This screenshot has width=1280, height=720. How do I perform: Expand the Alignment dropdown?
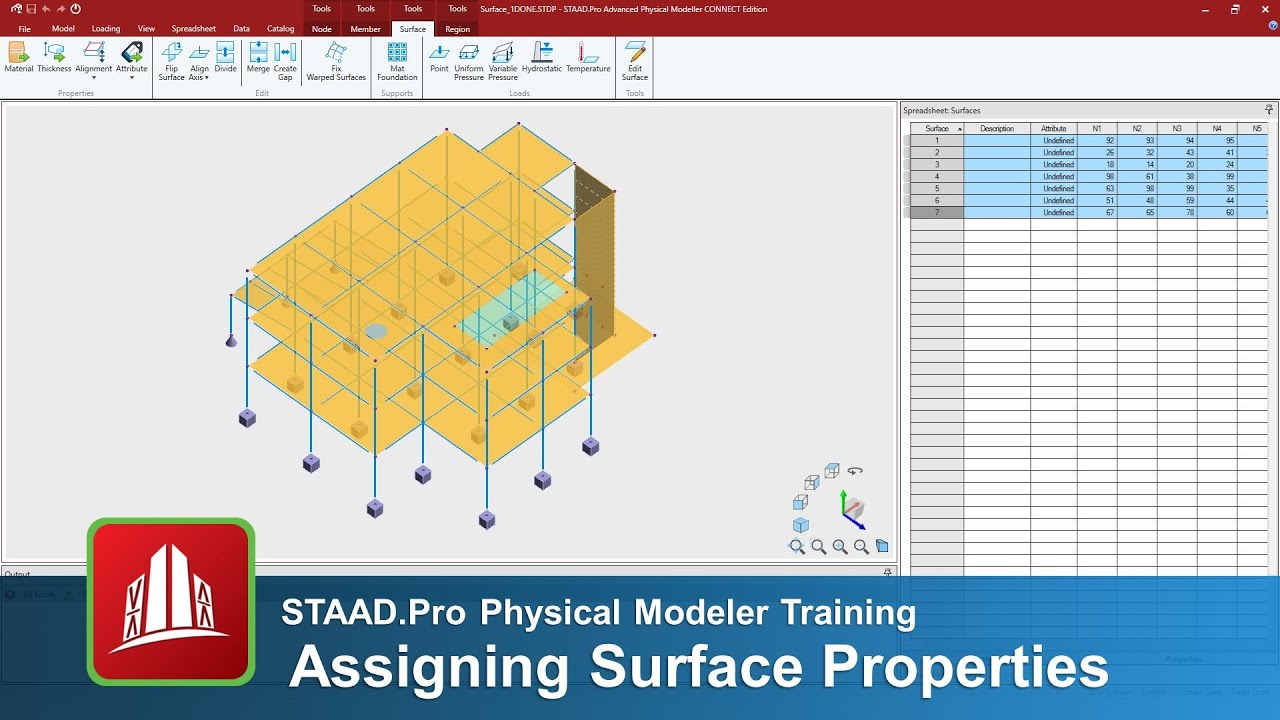tap(94, 77)
